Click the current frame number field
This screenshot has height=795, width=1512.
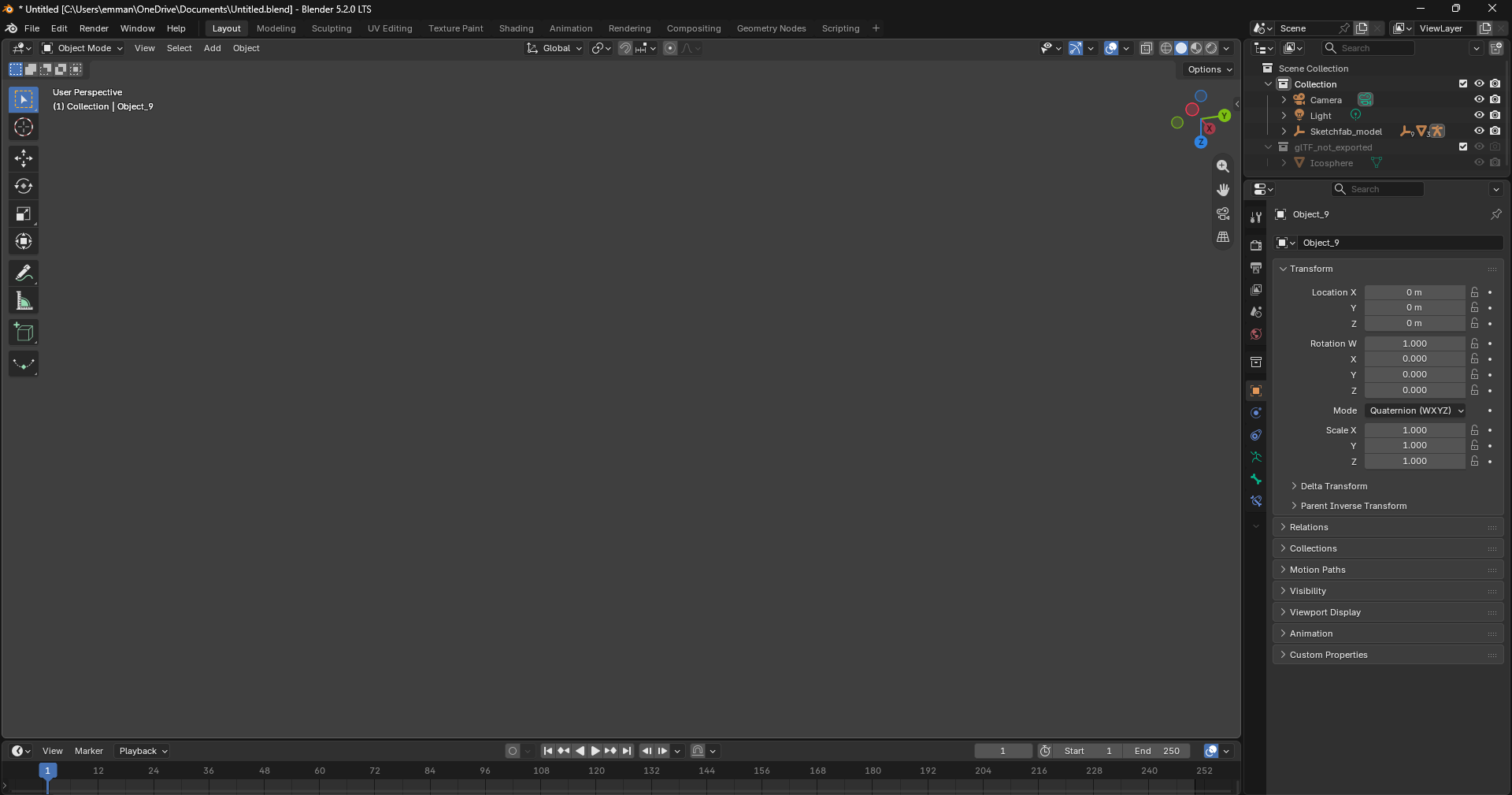click(x=1003, y=751)
